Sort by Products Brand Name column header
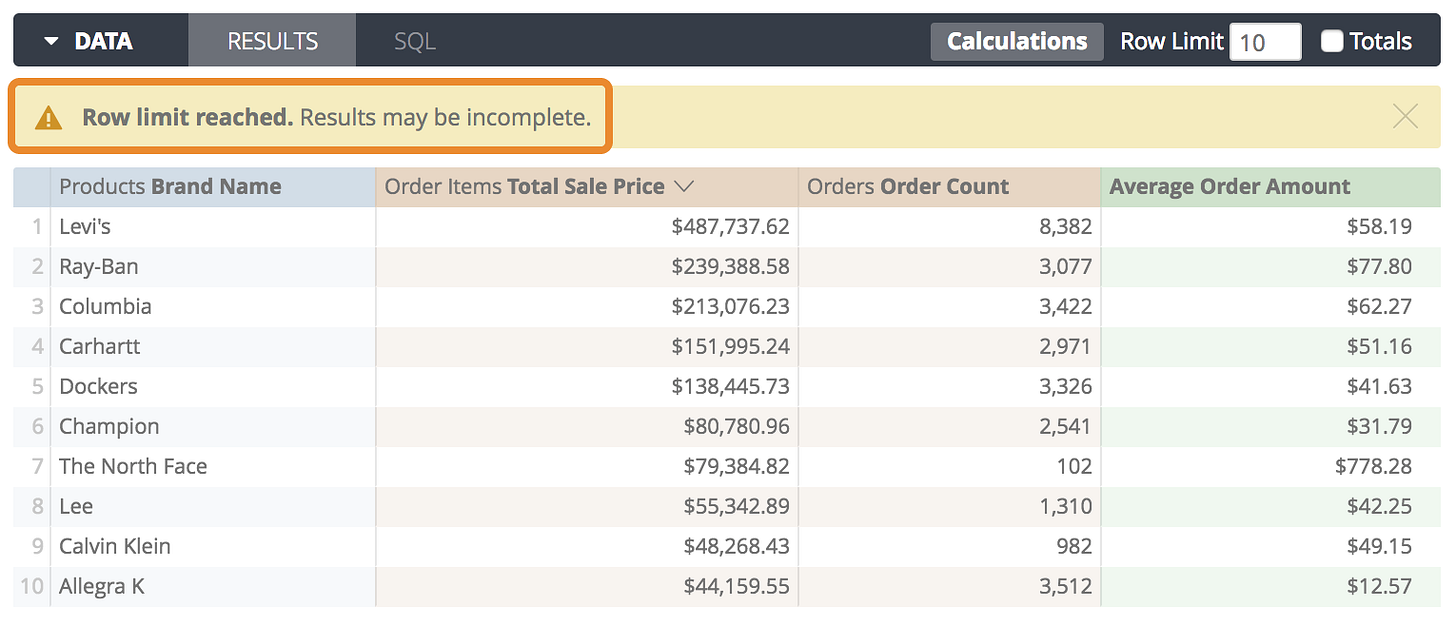Viewport: 1456px width, 624px height. coord(213,187)
